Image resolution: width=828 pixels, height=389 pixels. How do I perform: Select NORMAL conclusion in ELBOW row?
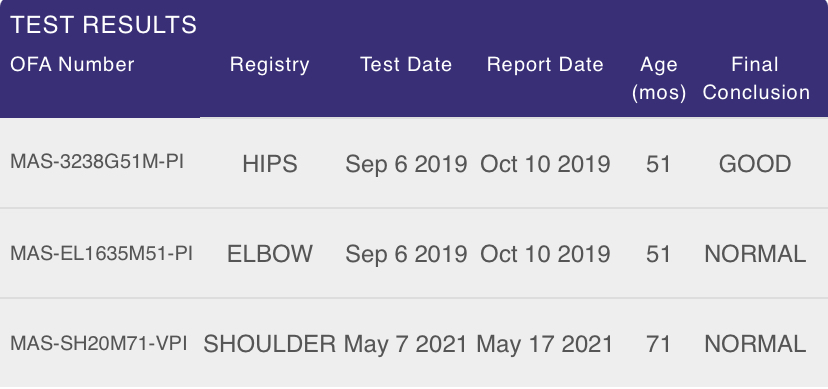point(755,254)
